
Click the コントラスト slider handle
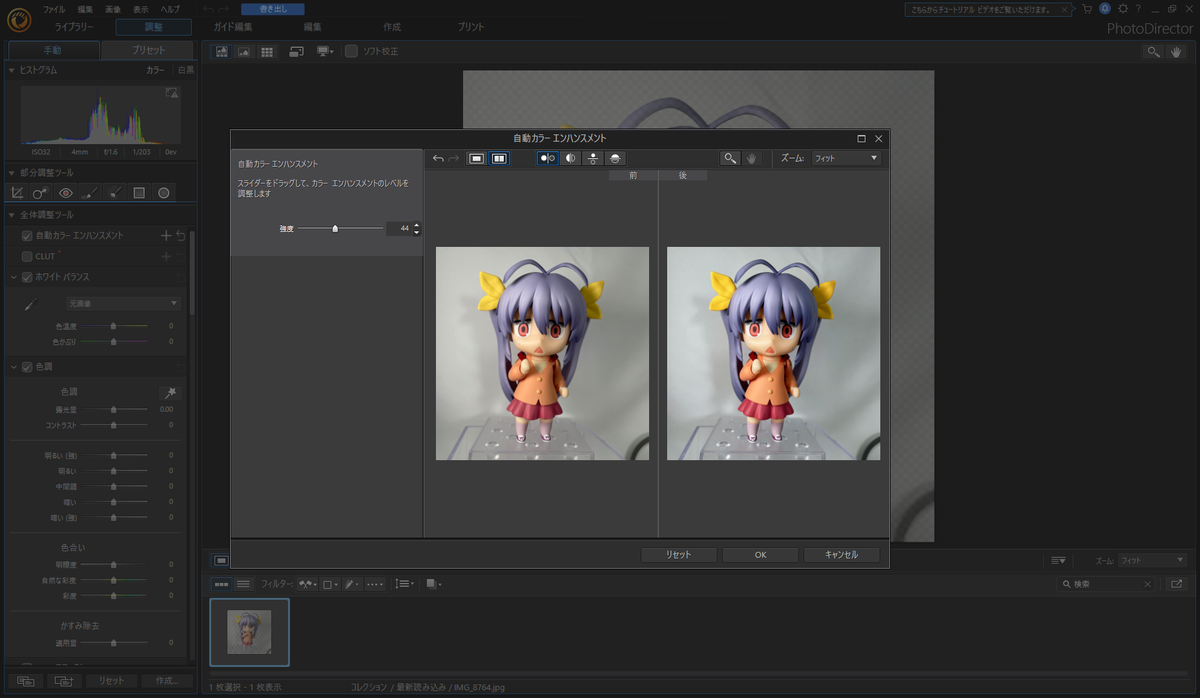114,425
